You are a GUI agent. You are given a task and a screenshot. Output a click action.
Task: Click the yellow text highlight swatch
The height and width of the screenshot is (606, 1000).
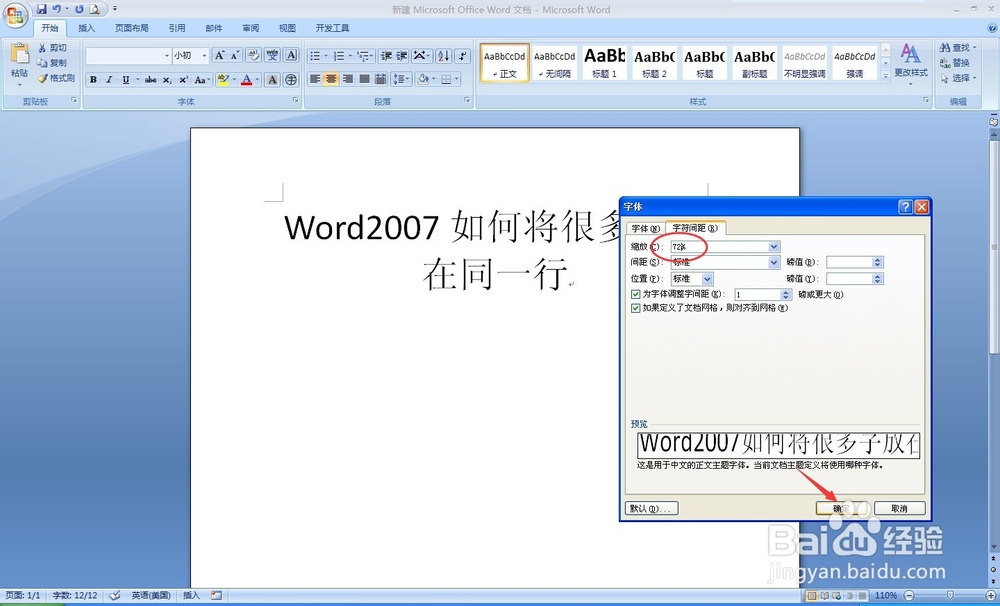(223, 80)
